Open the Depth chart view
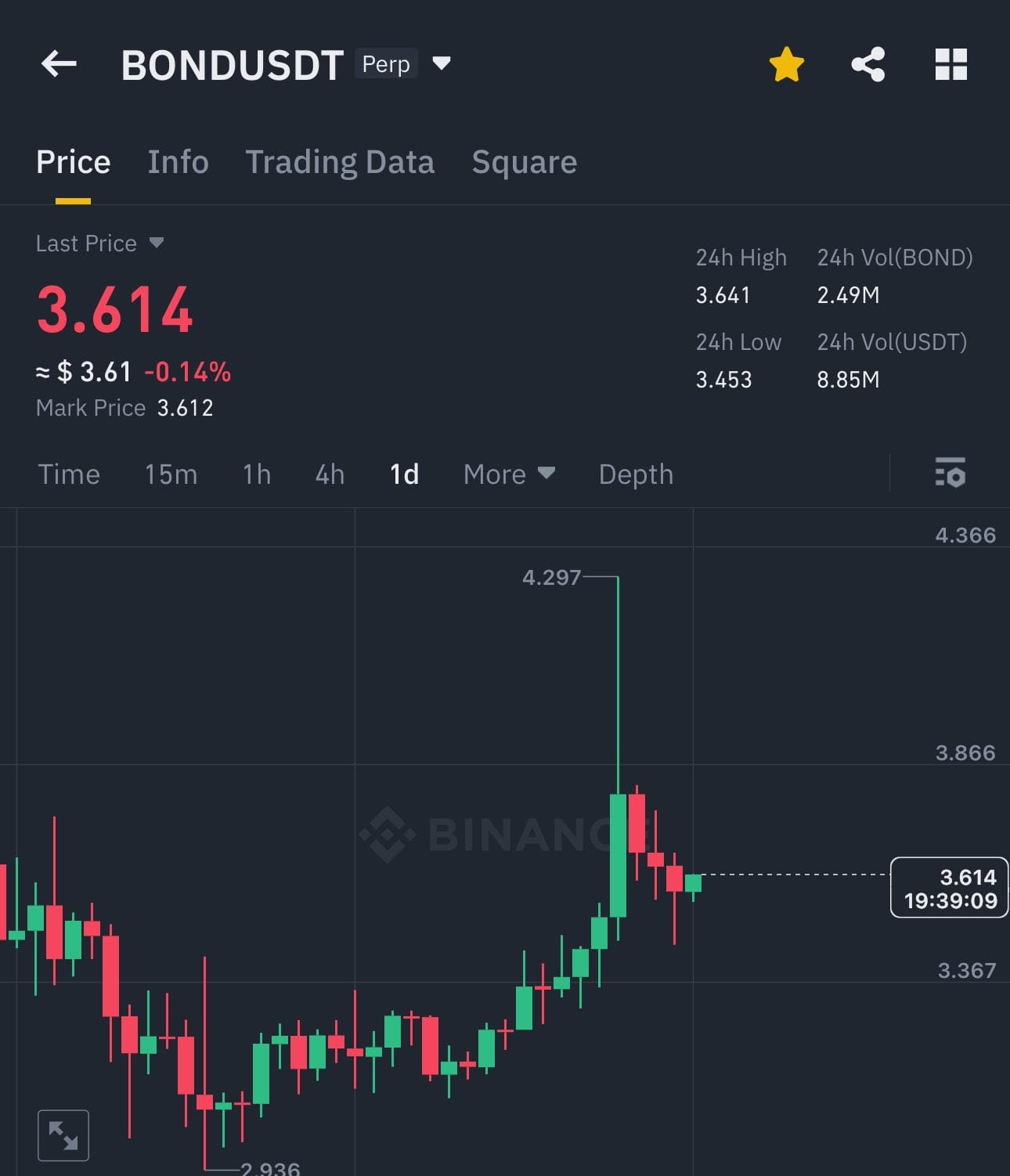 point(635,474)
